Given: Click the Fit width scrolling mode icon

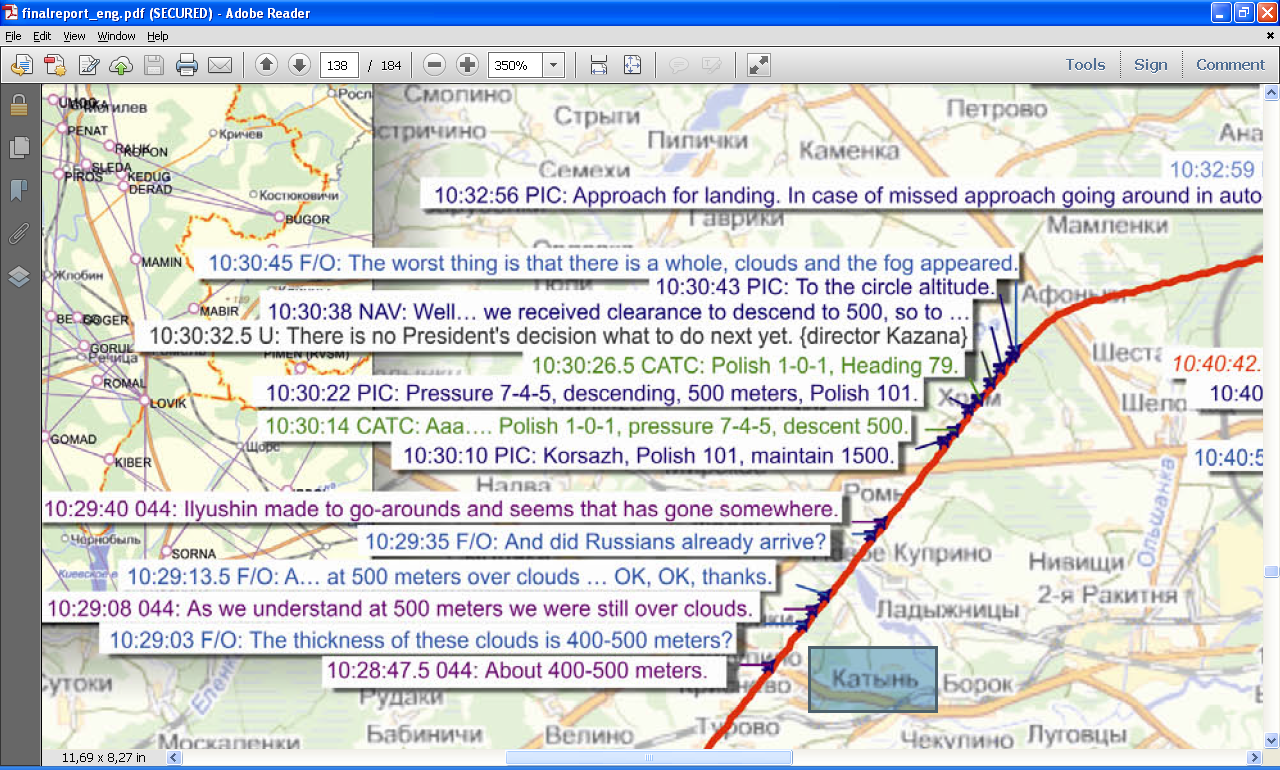Looking at the screenshot, I should [599, 65].
